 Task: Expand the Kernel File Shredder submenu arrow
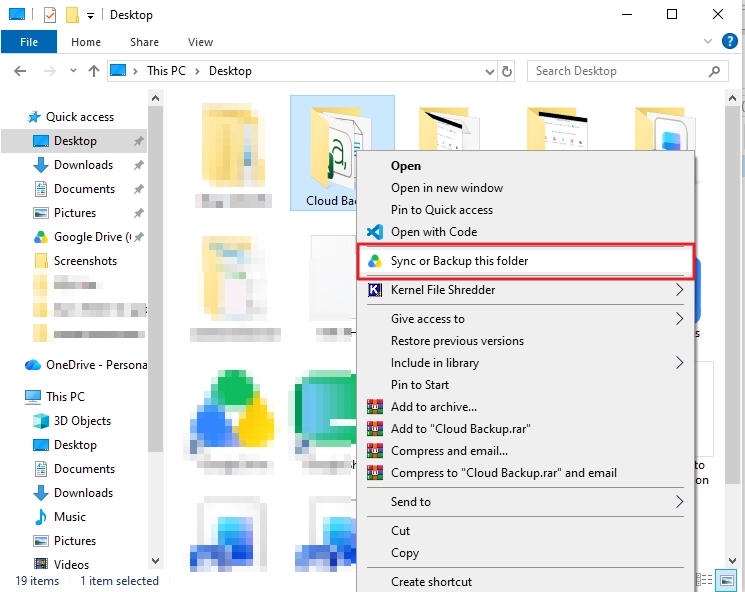tap(679, 290)
